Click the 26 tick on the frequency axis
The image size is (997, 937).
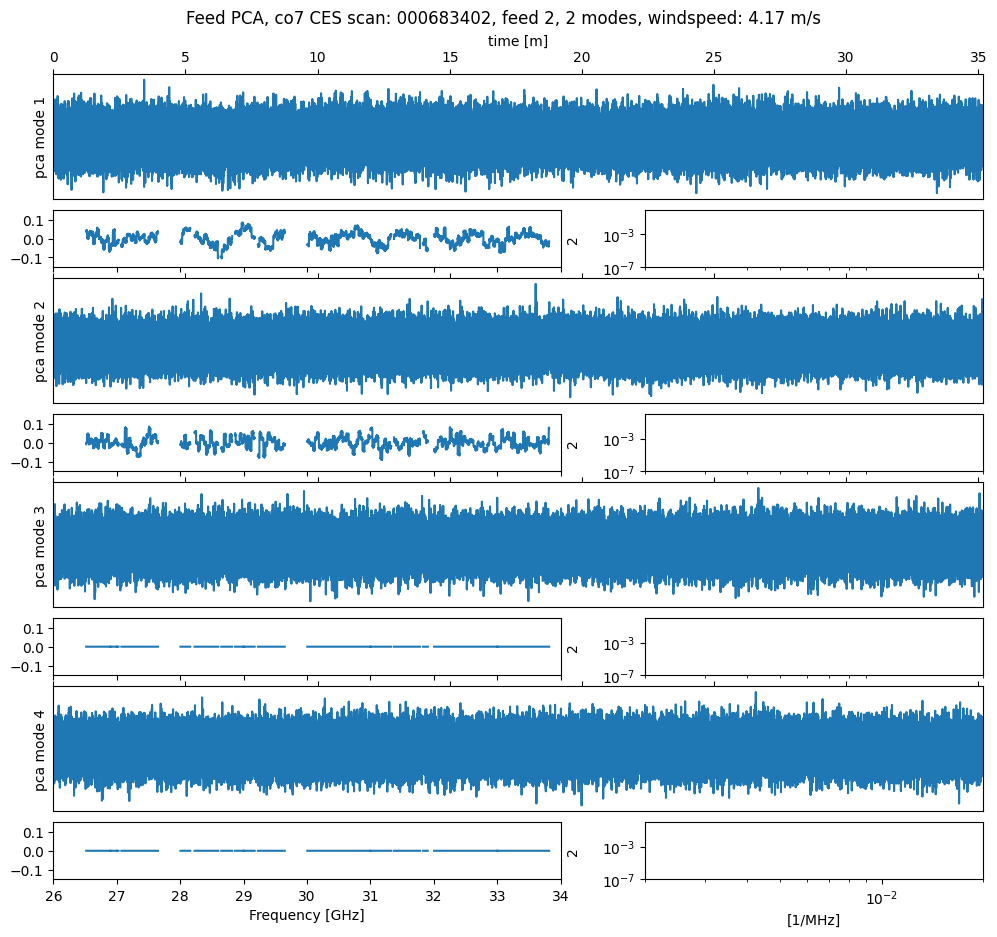click(x=54, y=895)
